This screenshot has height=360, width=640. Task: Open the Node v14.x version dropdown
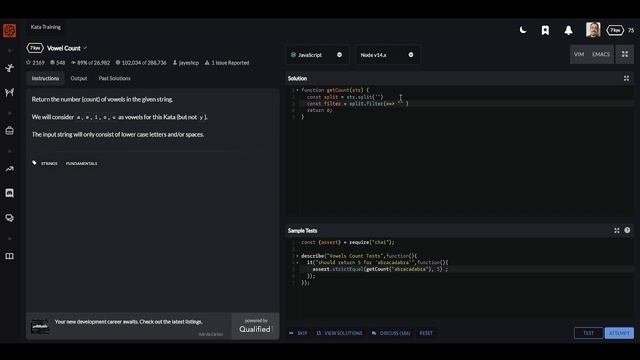click(387, 55)
